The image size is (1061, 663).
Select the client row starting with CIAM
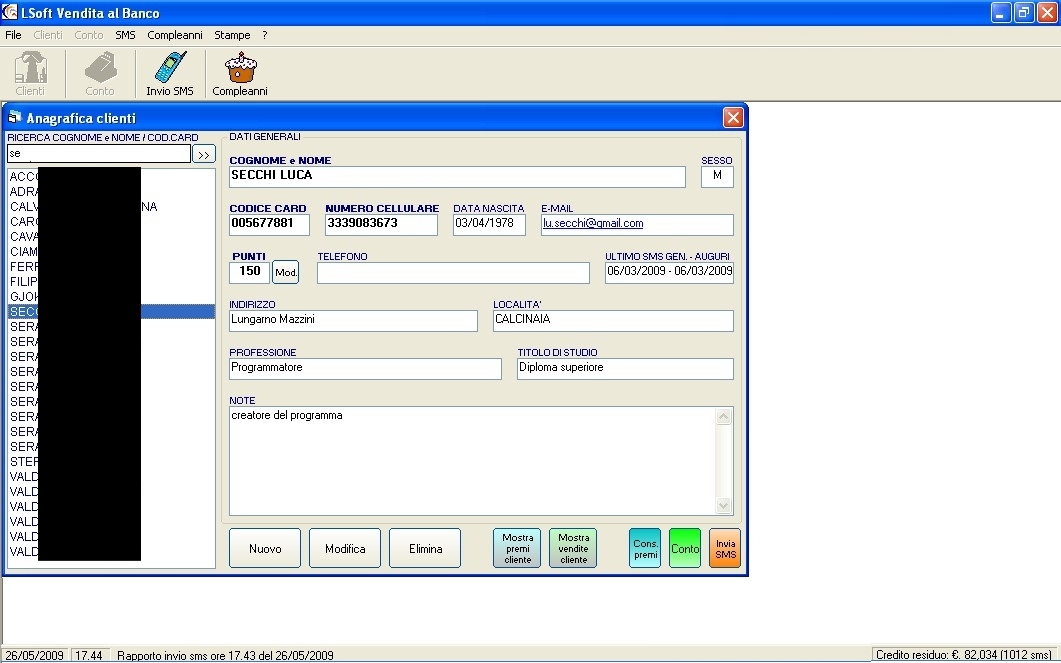pyautogui.click(x=111, y=252)
